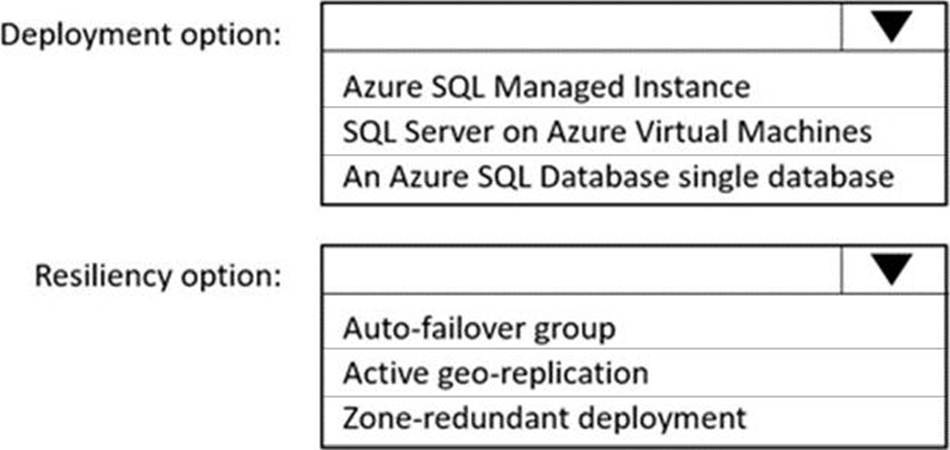Focus the blank Resiliency option selection box

[x=582, y=271]
